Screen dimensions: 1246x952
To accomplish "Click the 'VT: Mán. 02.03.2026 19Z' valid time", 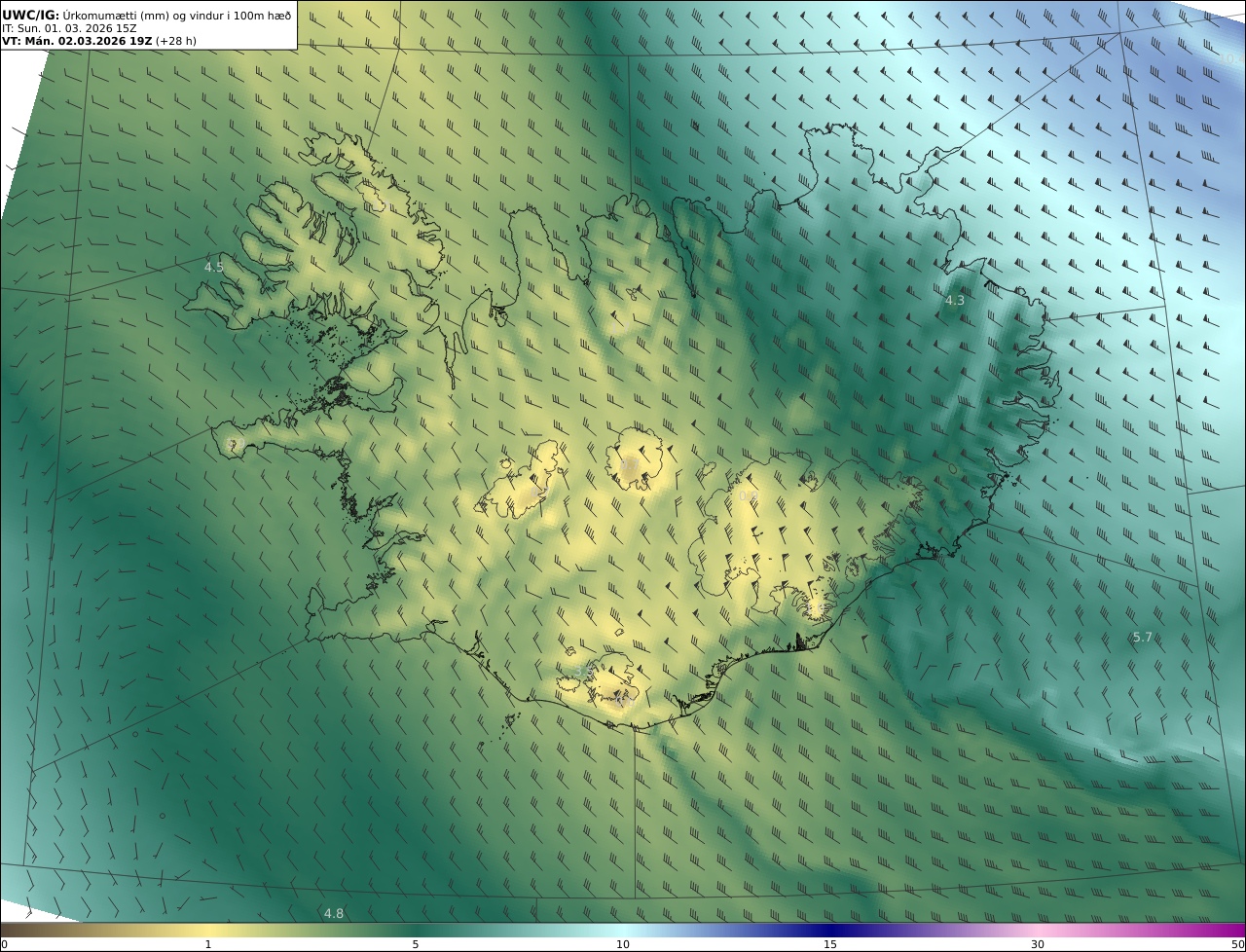I will tap(77, 41).
